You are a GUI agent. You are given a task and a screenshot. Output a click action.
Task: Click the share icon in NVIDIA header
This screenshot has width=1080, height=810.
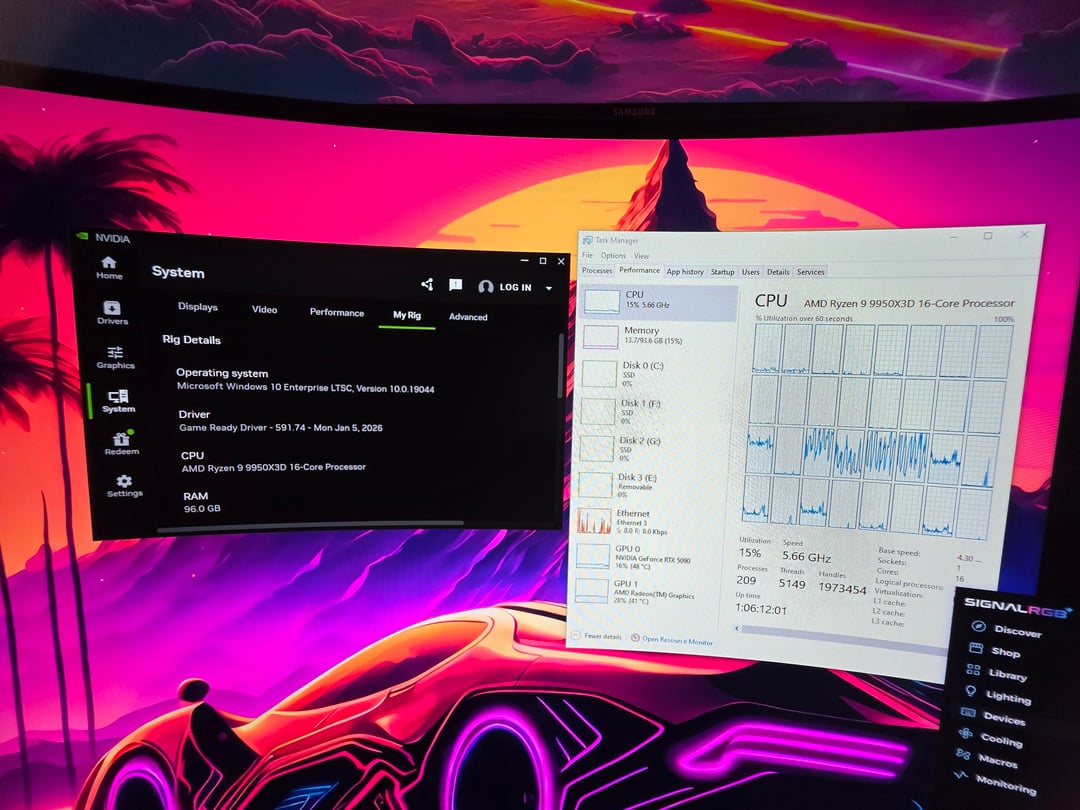click(427, 285)
